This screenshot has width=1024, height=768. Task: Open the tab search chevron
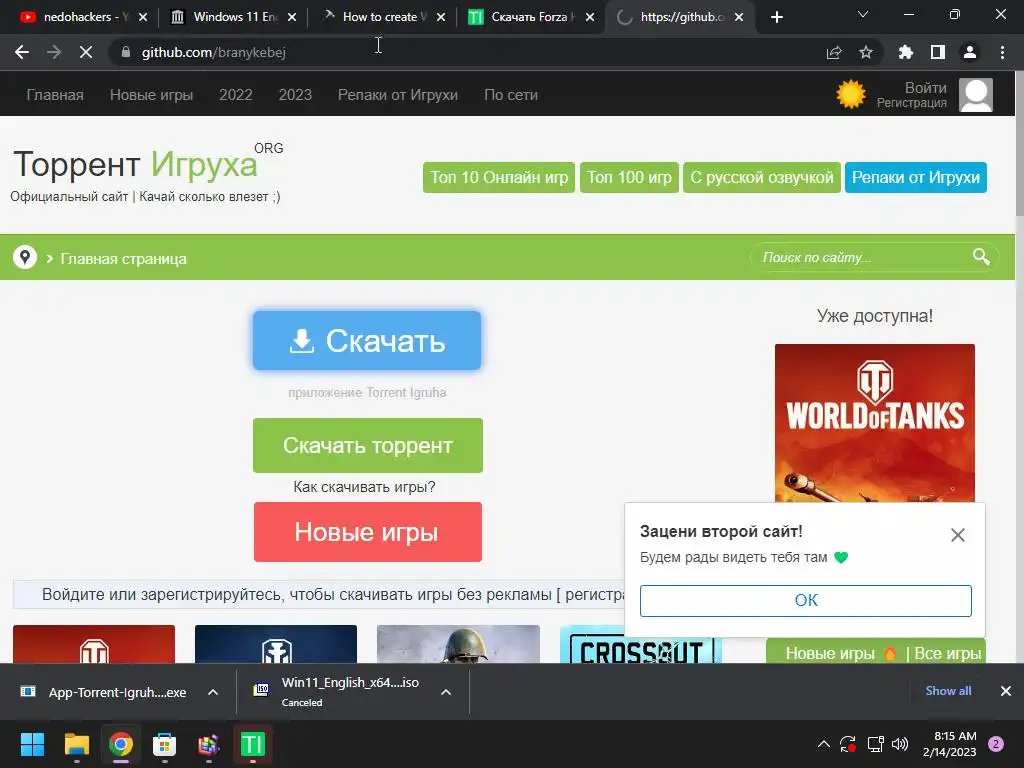pos(863,14)
